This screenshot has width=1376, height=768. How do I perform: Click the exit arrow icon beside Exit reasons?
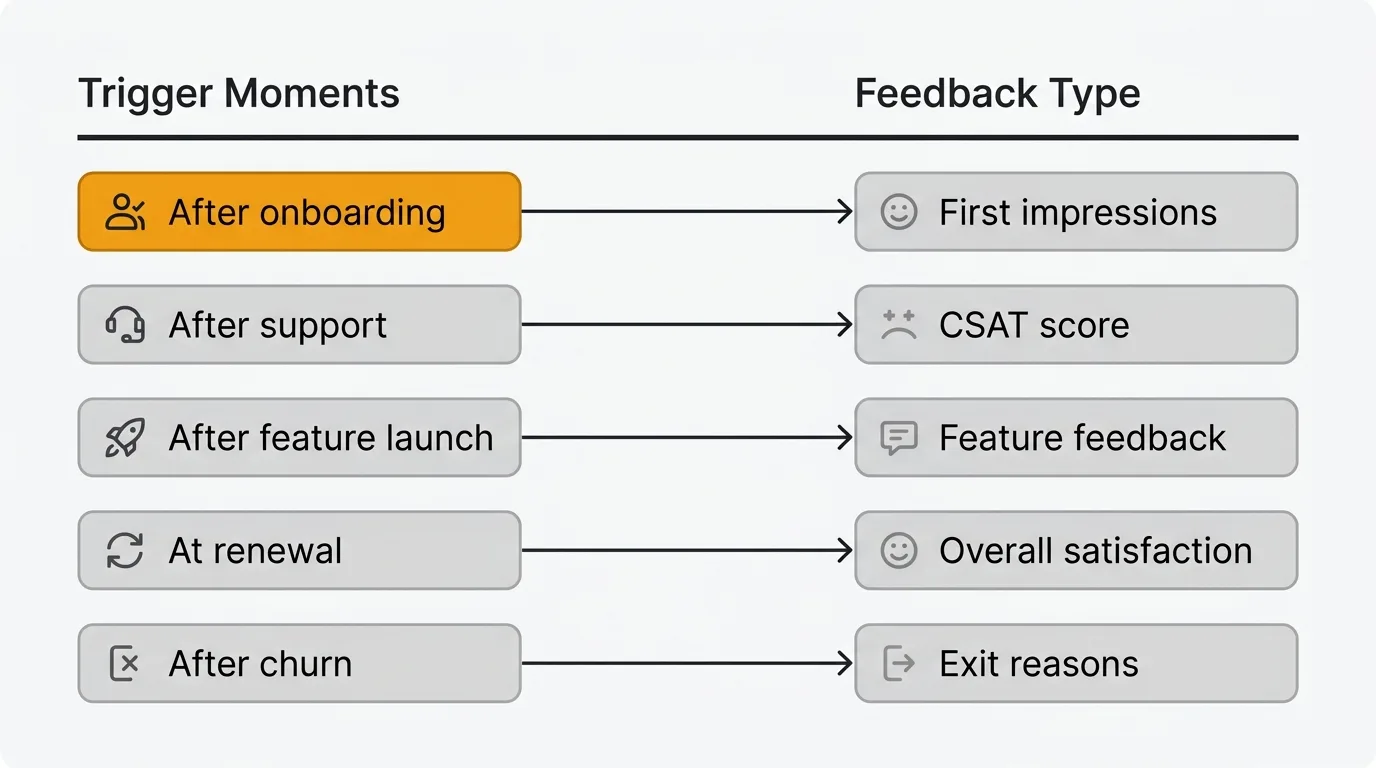[x=898, y=664]
